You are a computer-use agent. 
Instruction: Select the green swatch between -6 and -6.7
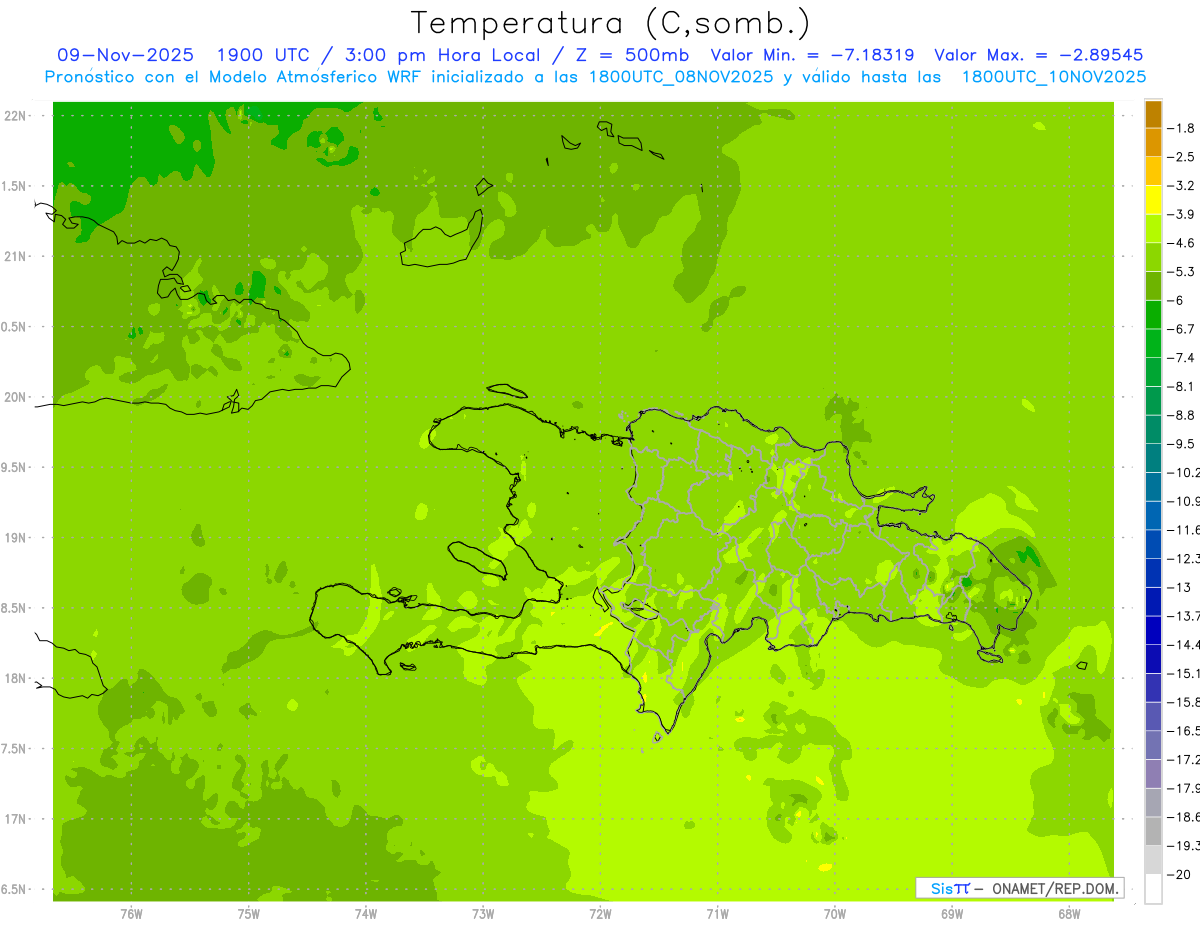tap(1153, 315)
